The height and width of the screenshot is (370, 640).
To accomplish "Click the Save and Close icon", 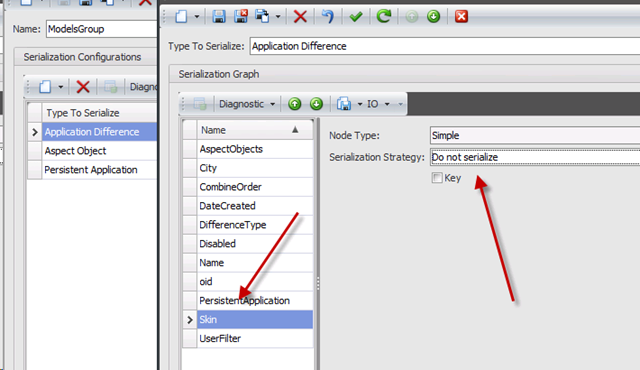I will point(241,17).
